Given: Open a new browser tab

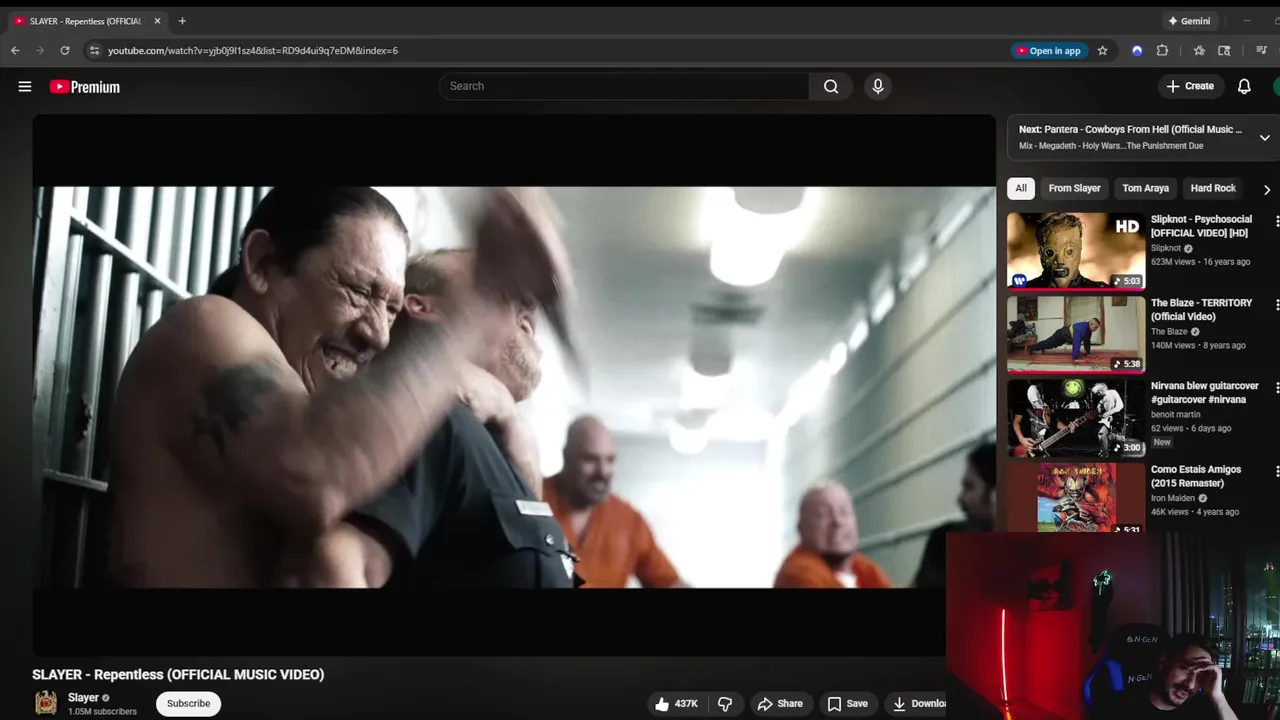Looking at the screenshot, I should tap(182, 21).
